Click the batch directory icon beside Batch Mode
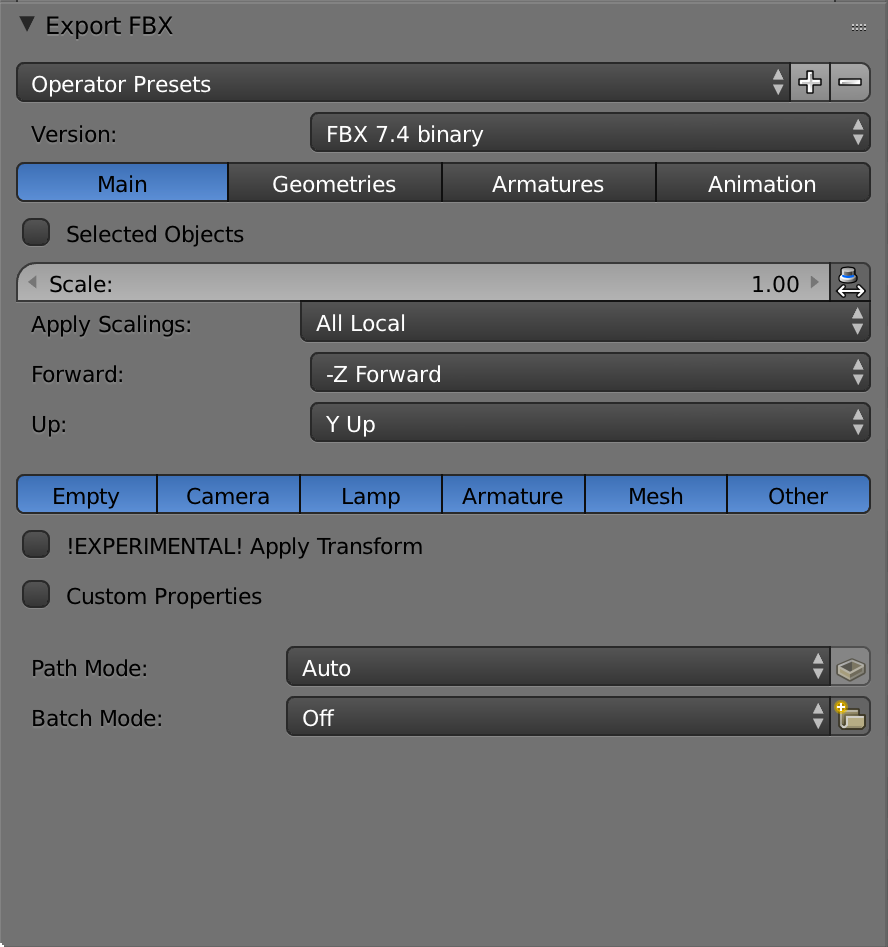This screenshot has width=888, height=947. pyautogui.click(x=851, y=716)
